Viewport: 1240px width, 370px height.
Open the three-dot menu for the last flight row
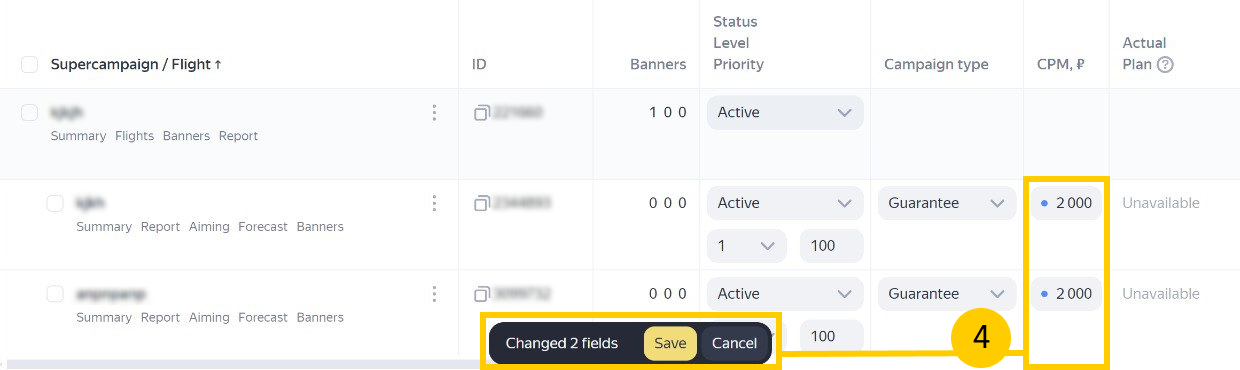pos(434,294)
